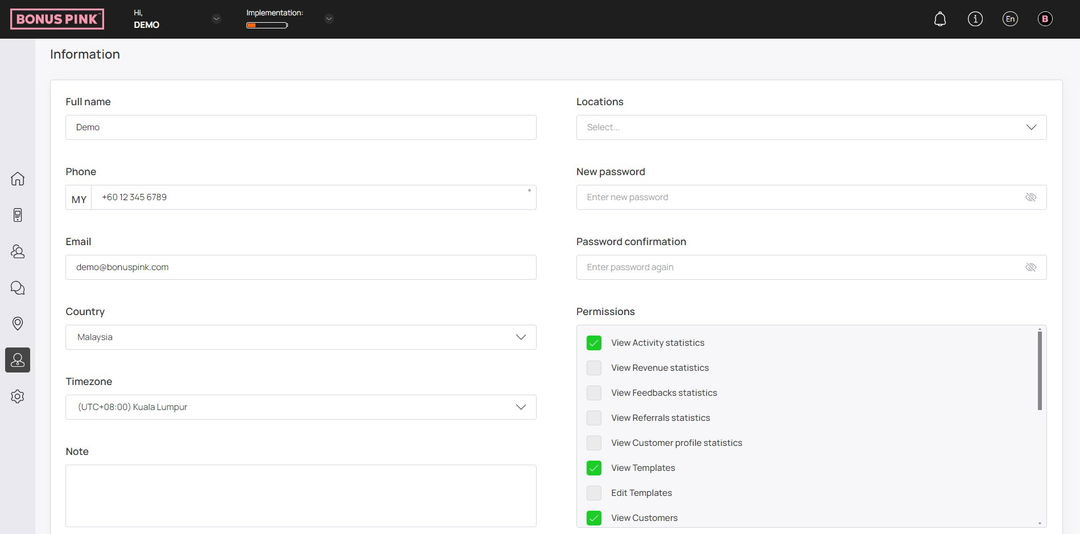Image resolution: width=1080 pixels, height=534 pixels.
Task: Open the locations pin sidebar icon
Action: (18, 324)
